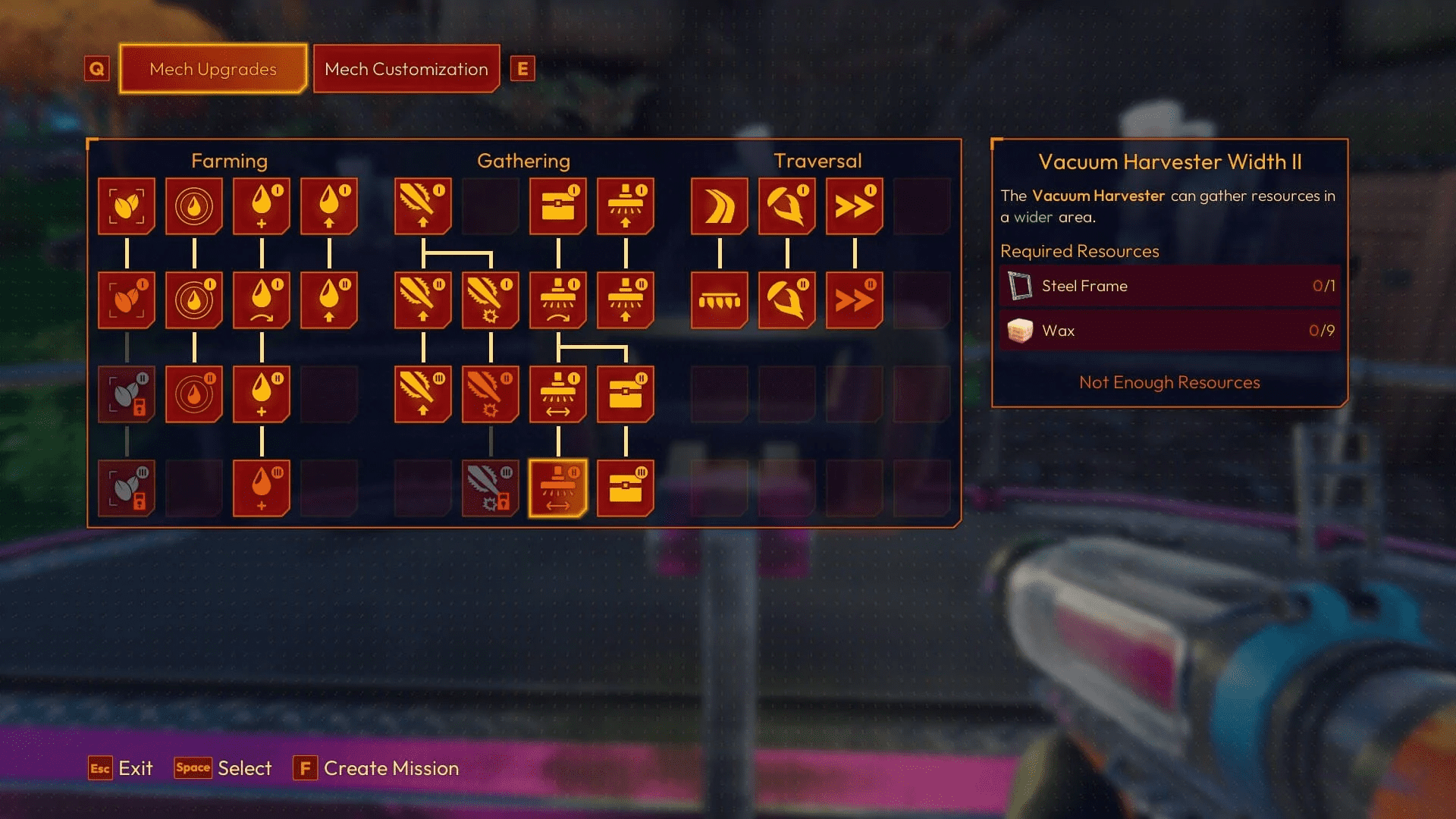Expand the Farming upgrade tree branch

[x=229, y=160]
